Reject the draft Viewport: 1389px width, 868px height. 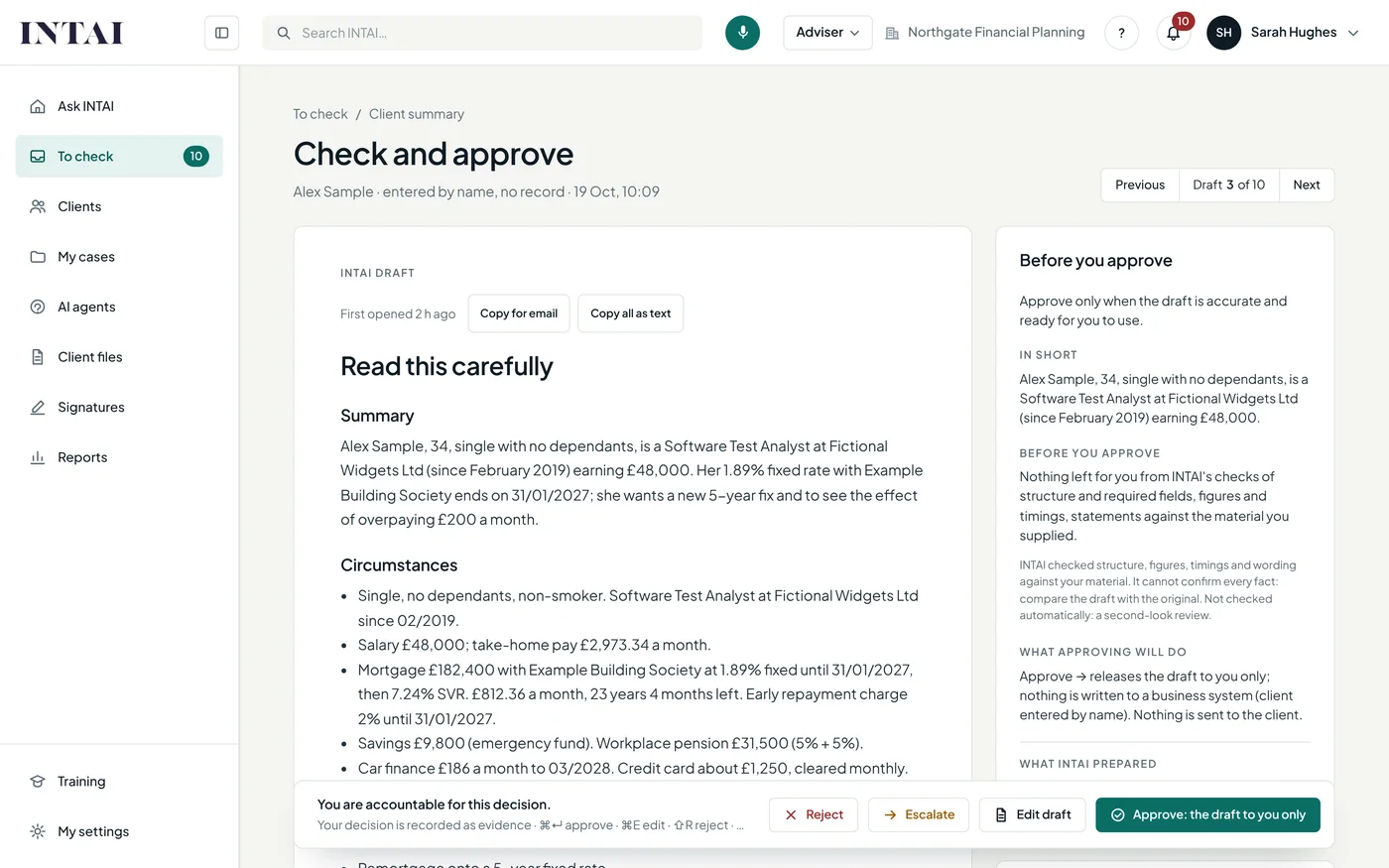pyautogui.click(x=814, y=815)
